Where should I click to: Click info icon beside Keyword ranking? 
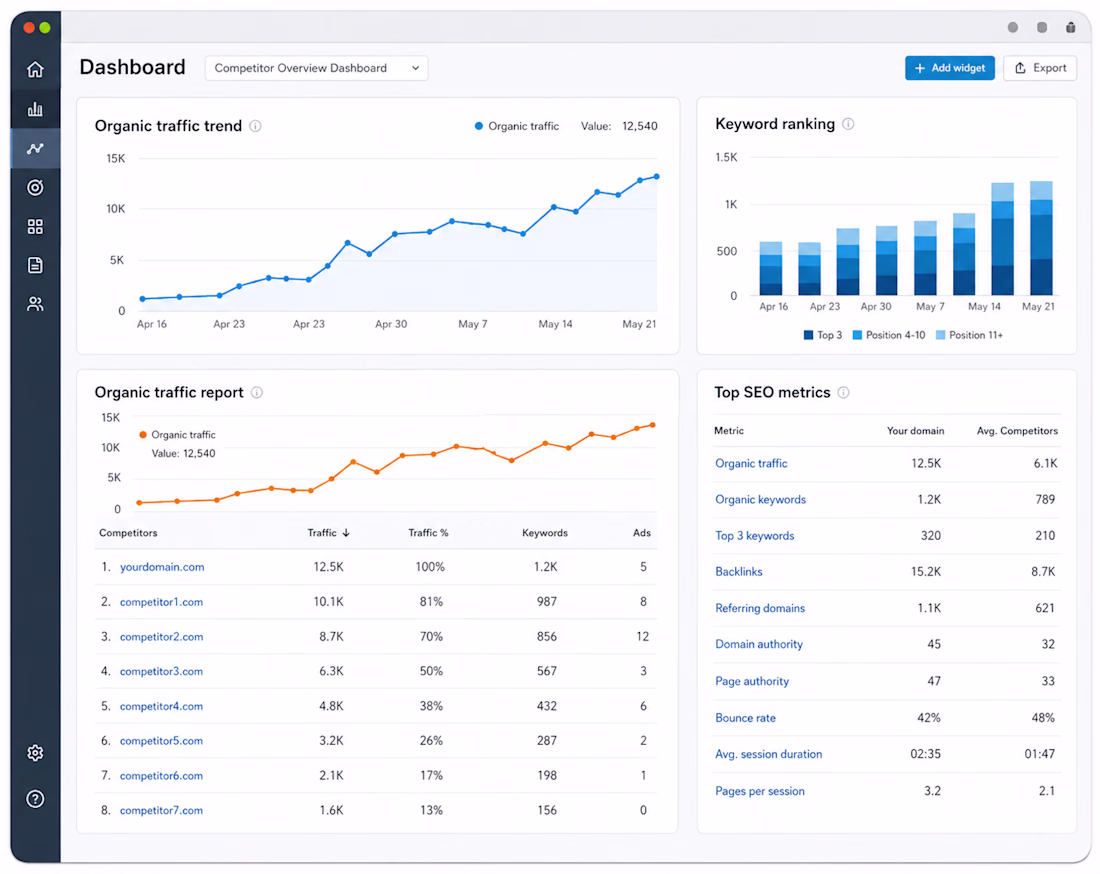coord(848,124)
